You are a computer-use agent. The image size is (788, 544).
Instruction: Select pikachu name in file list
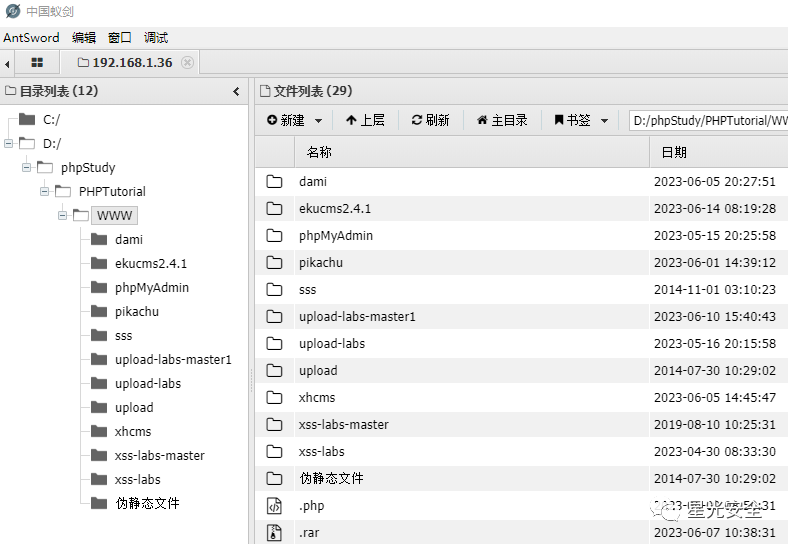321,263
